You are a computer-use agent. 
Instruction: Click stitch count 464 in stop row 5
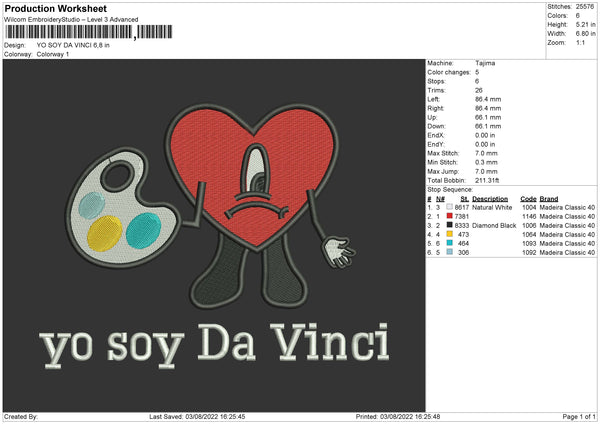pyautogui.click(x=463, y=243)
